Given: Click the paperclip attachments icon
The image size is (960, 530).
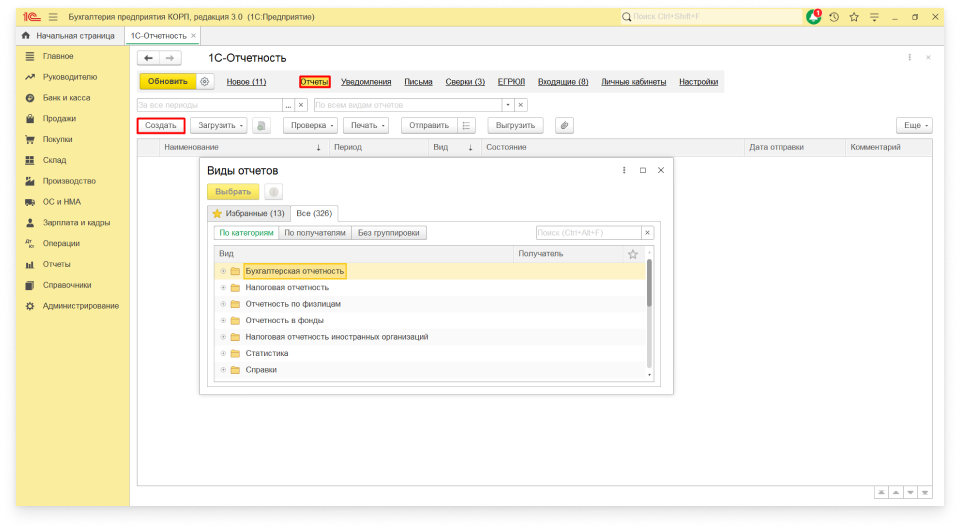Looking at the screenshot, I should (564, 125).
